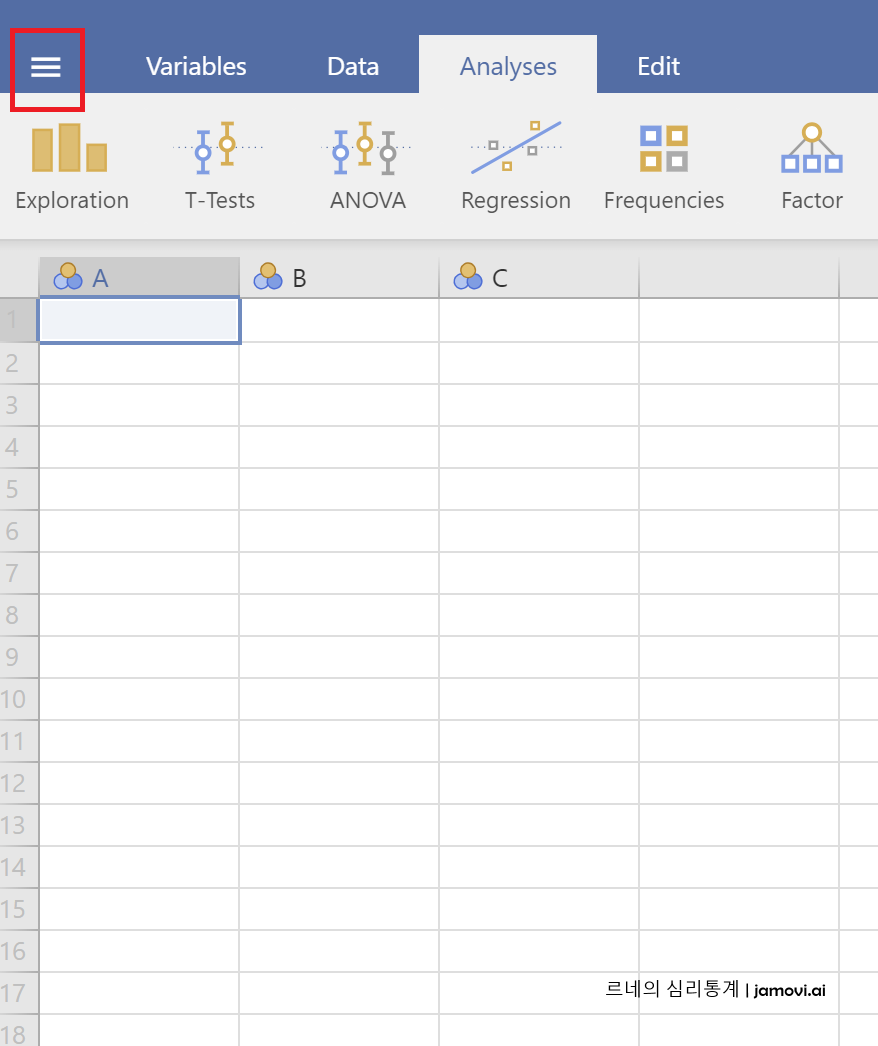Select row header 15
The image size is (878, 1046).
tap(19, 909)
